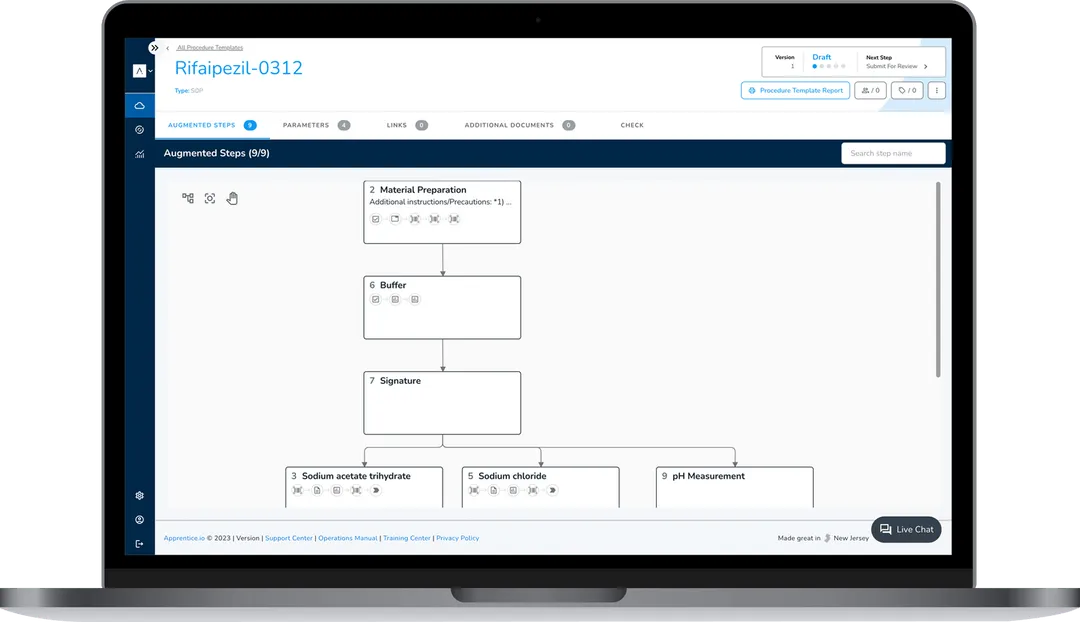Screen dimensions: 1080x622
Task: Expand the collapsed sidebar using the double-chevron
Action: (x=153, y=47)
